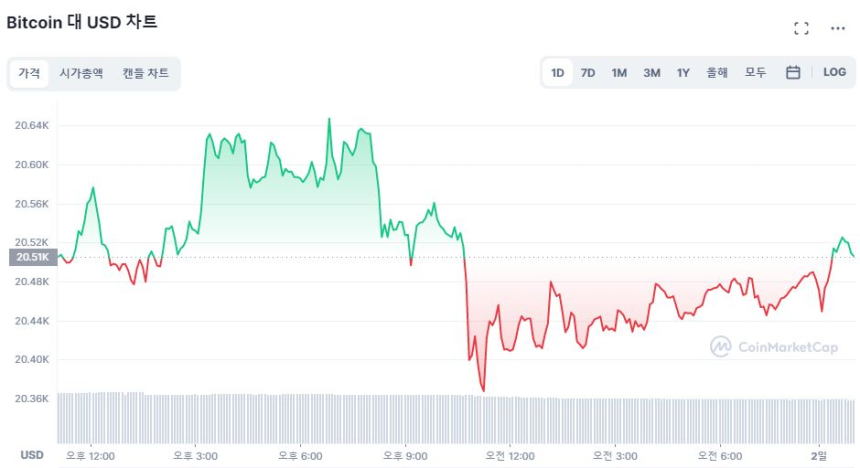Click the fullscreen expand icon
860x468 pixels.
pyautogui.click(x=801, y=28)
